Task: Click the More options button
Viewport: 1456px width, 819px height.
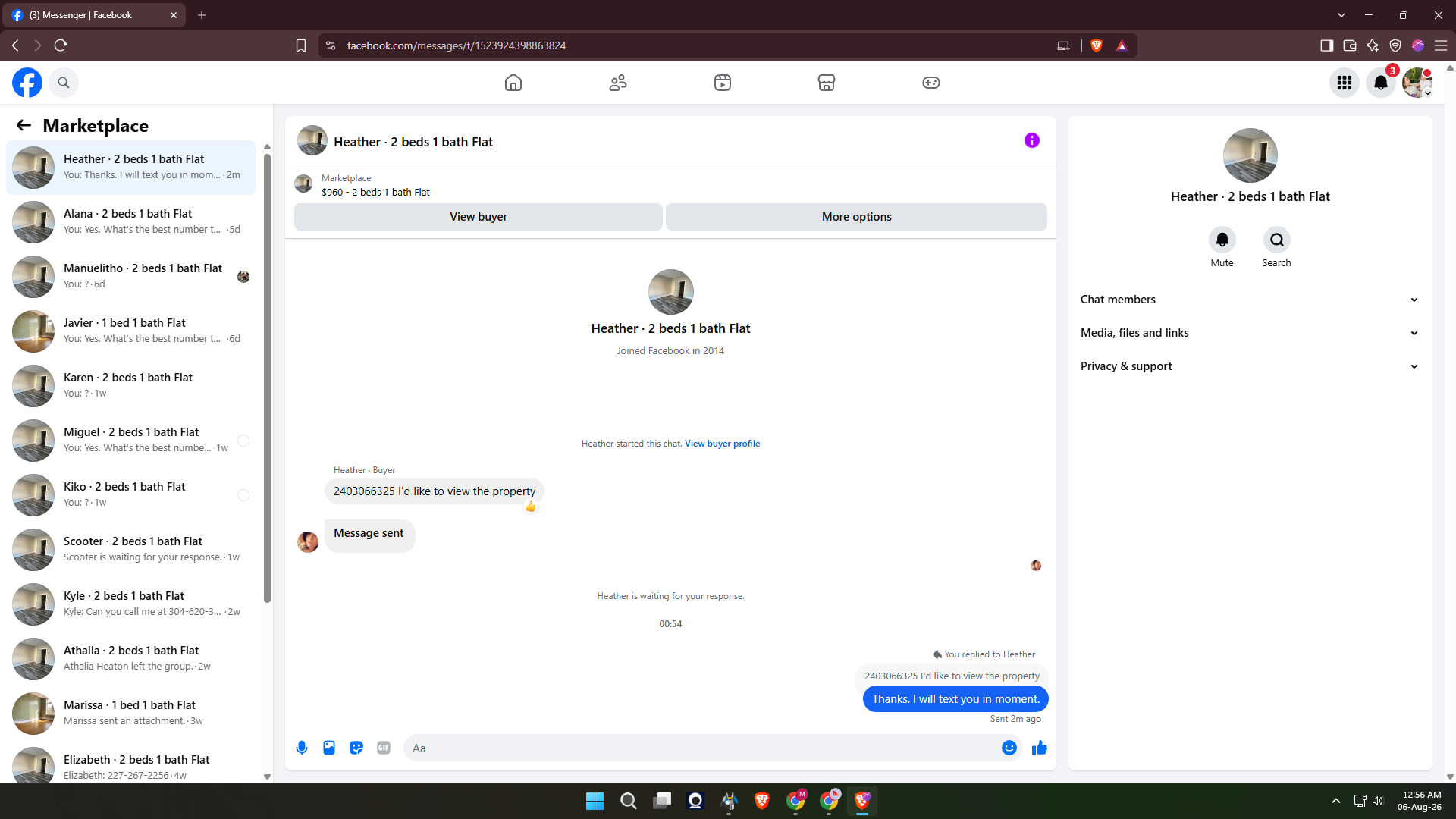Action: (857, 217)
